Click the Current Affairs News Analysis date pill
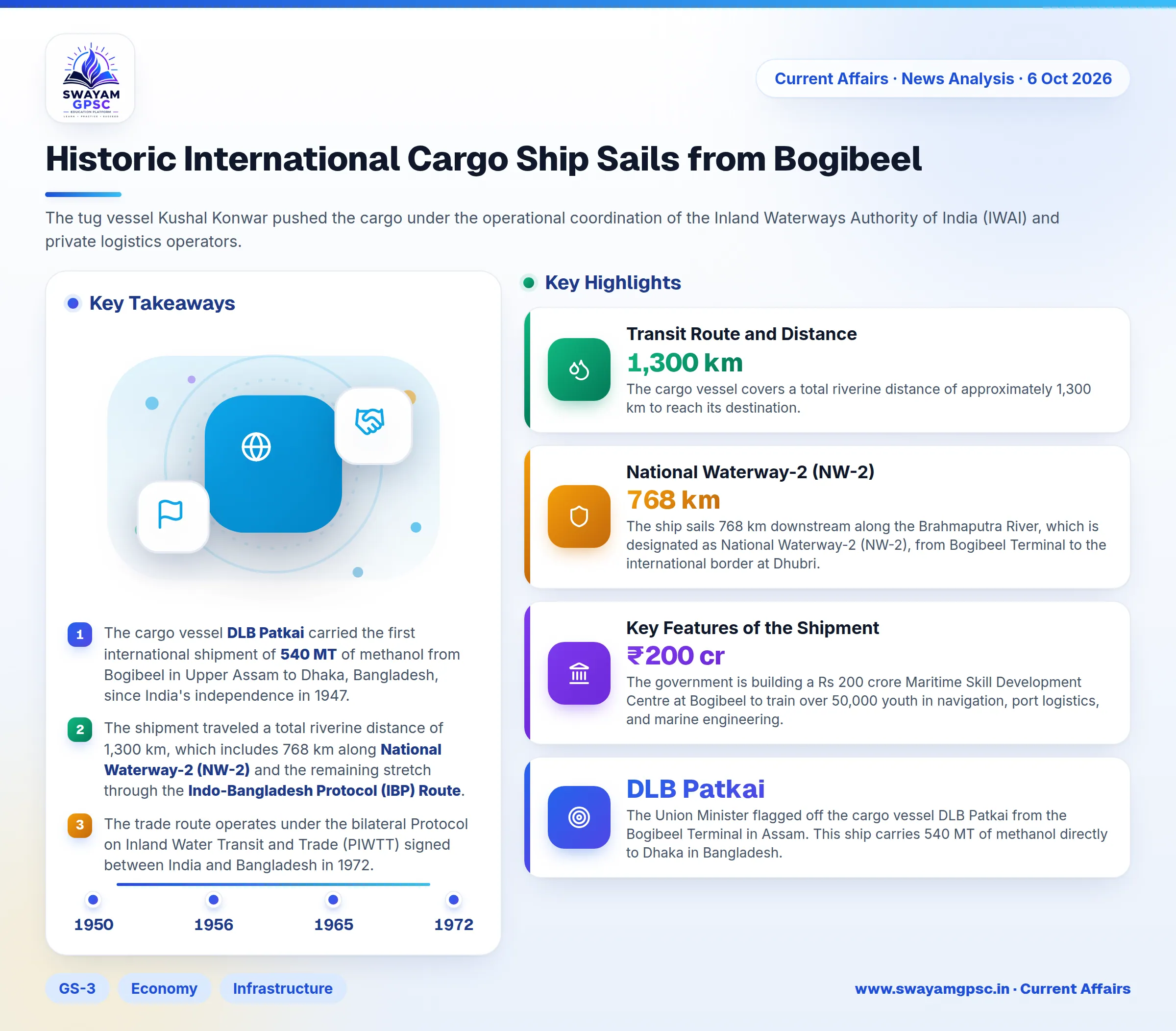The width and height of the screenshot is (1176, 1031). point(943,79)
